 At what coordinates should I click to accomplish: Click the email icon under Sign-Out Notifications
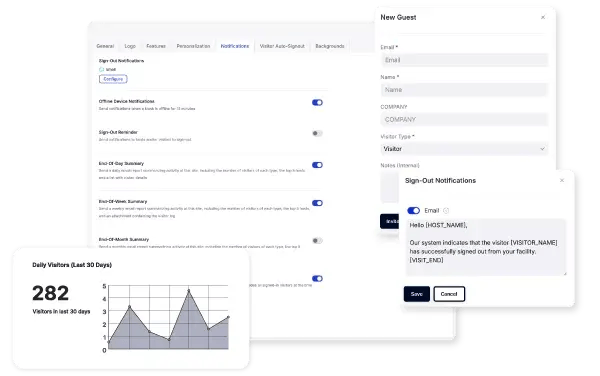click(101, 69)
